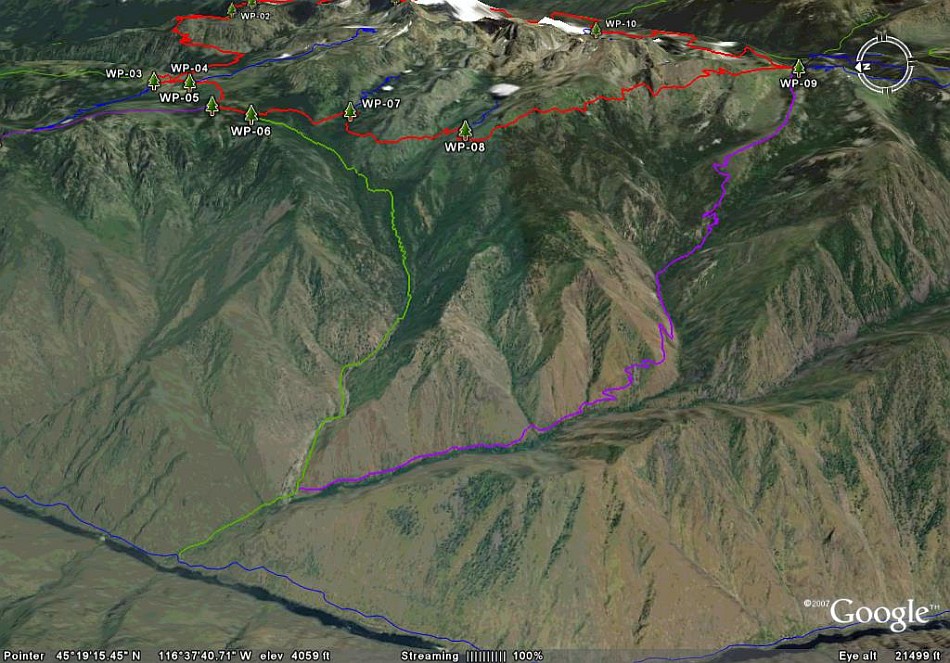Select the WP-07 tree waypoint marker
The height and width of the screenshot is (663, 950).
coord(350,112)
